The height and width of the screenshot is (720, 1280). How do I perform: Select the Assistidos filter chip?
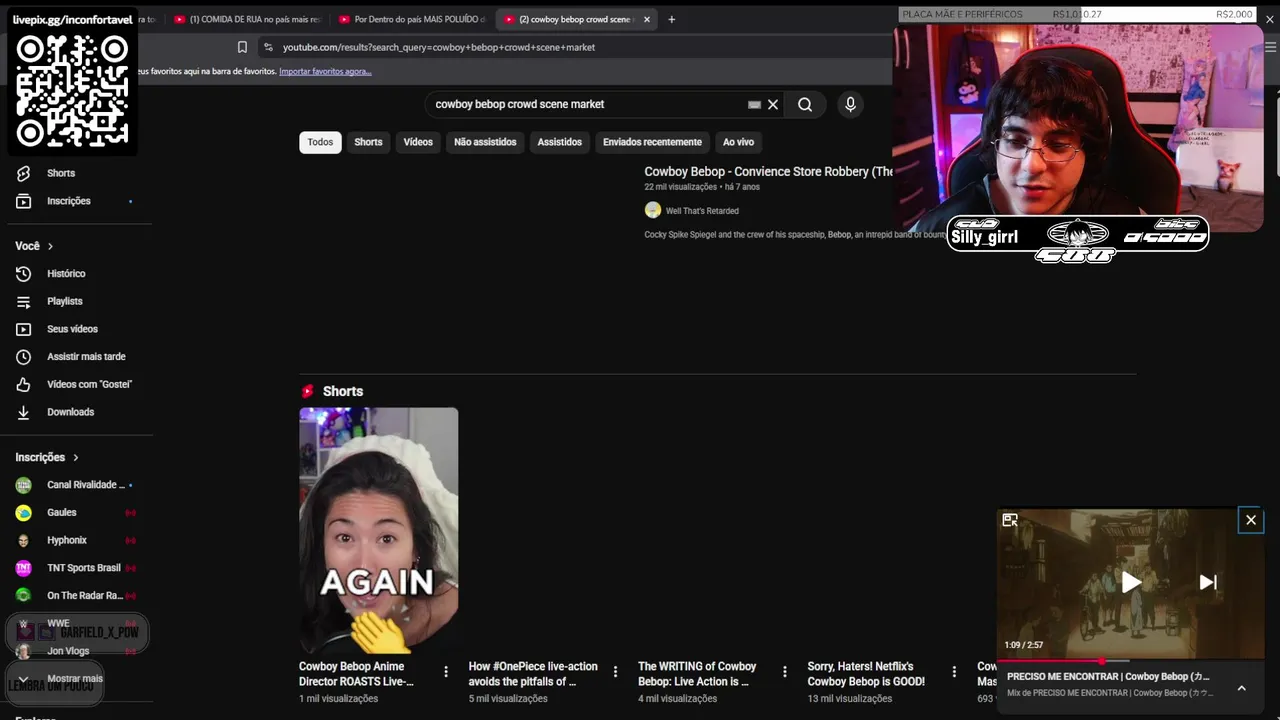(559, 142)
